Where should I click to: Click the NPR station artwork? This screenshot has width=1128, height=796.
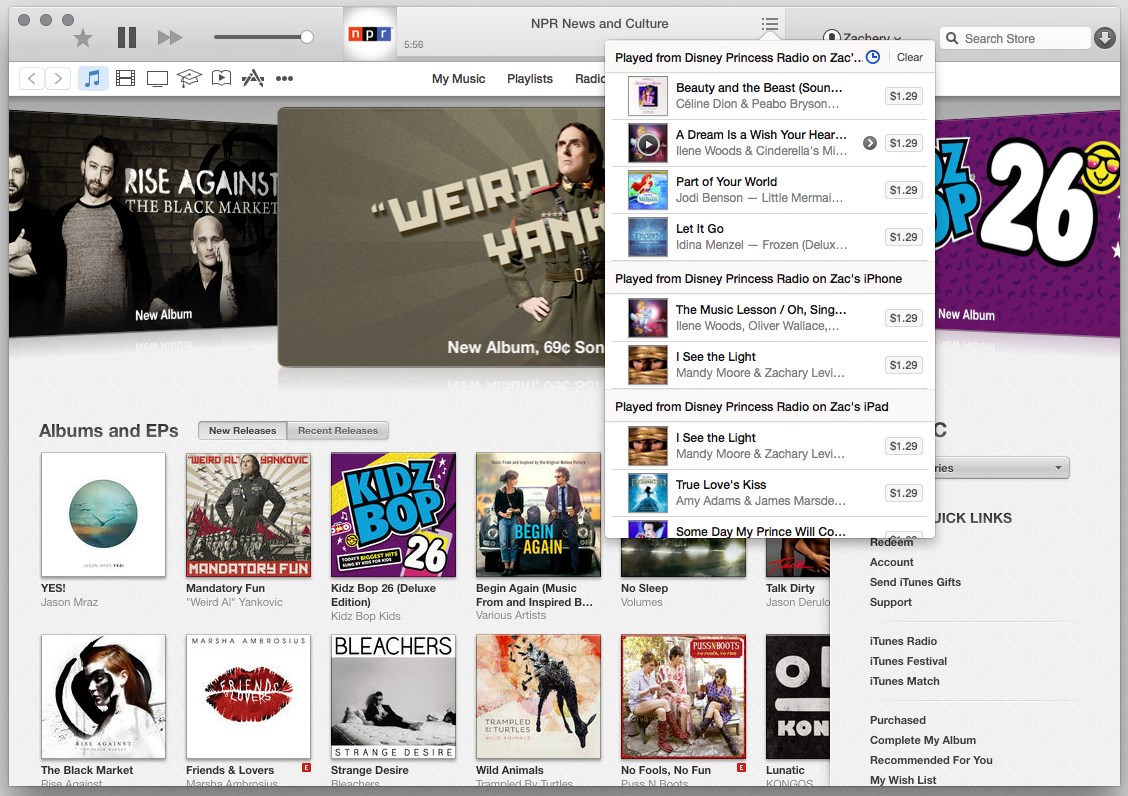pos(370,34)
